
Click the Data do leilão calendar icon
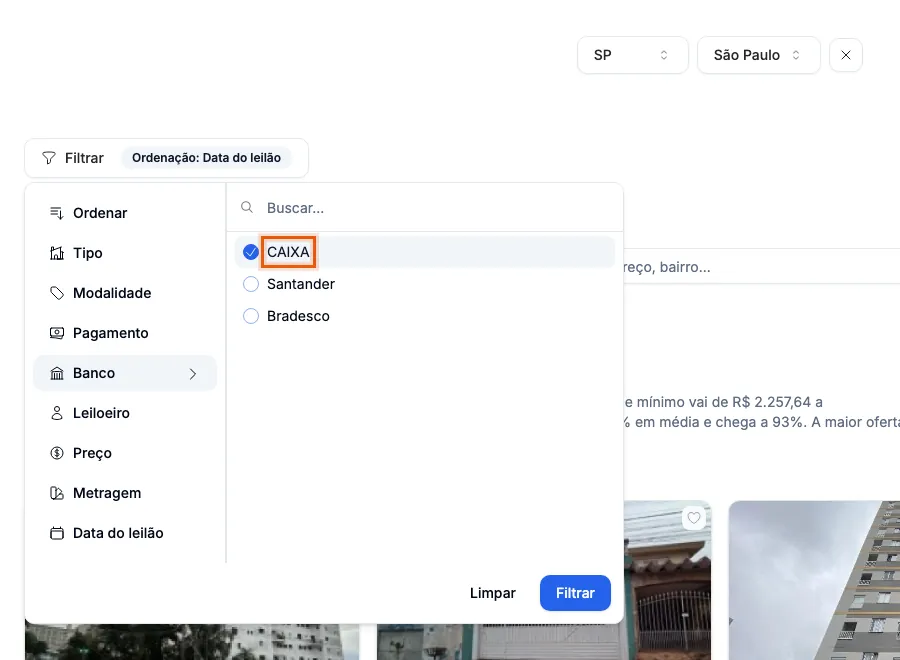(x=56, y=533)
